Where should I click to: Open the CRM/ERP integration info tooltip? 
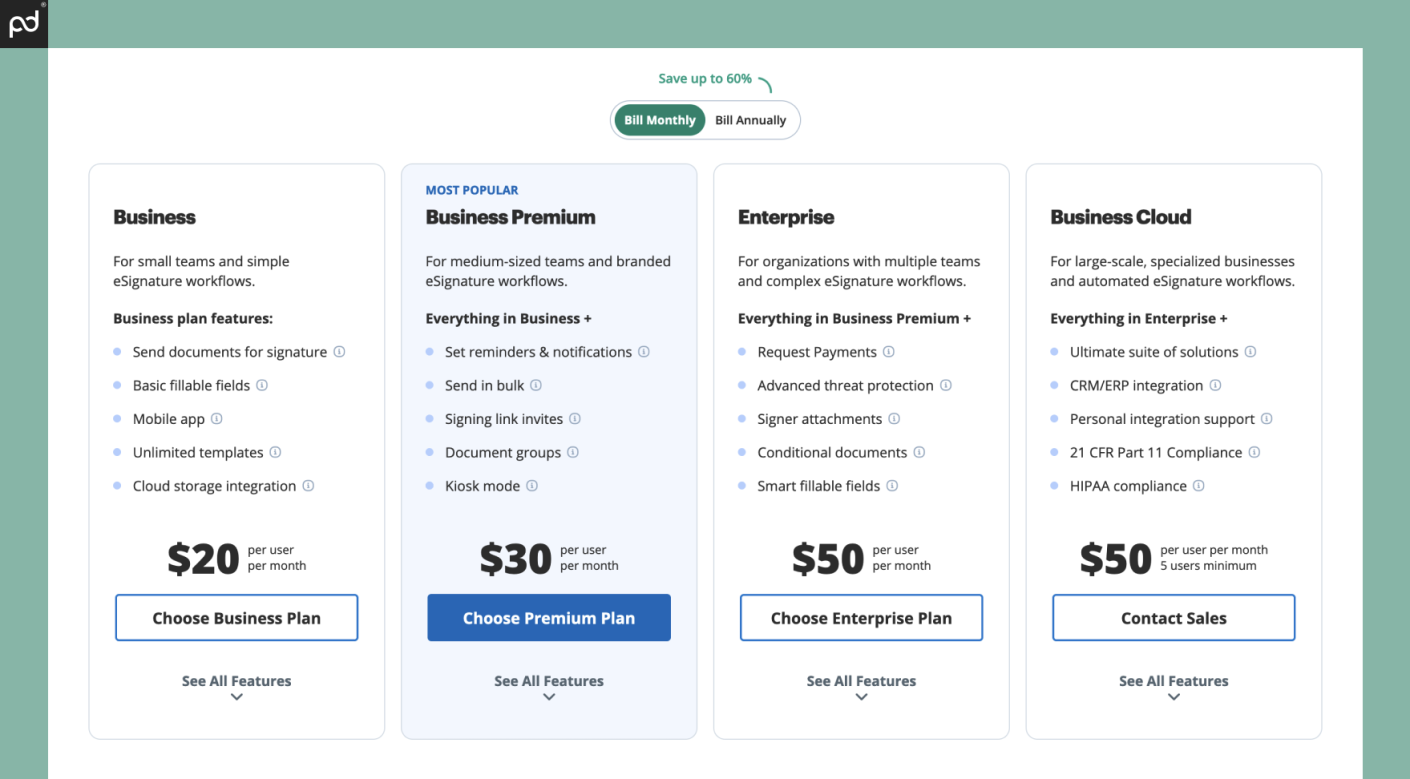click(1214, 385)
